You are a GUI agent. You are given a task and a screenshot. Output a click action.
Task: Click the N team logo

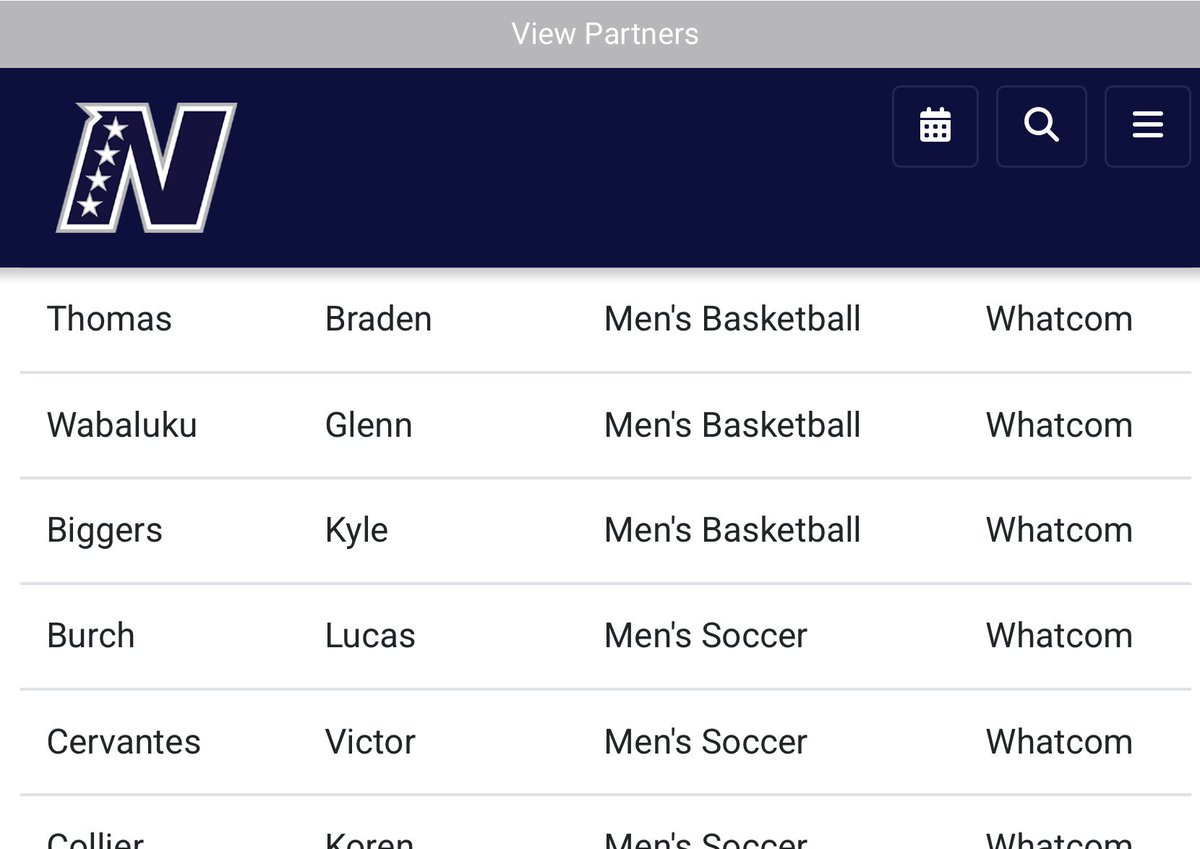click(x=146, y=167)
